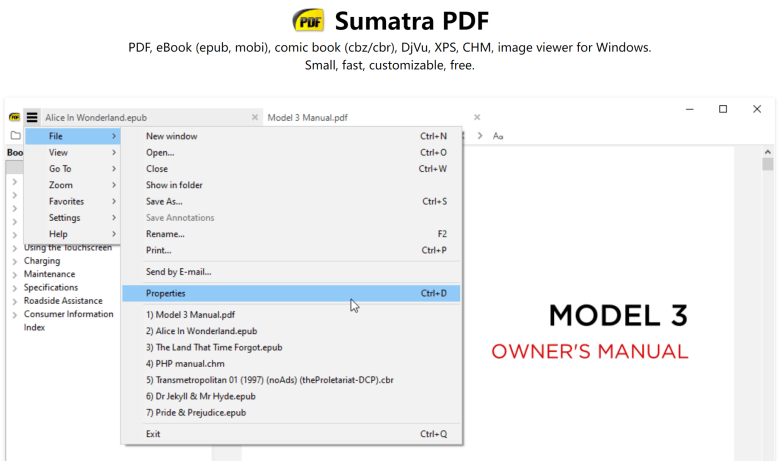The height and width of the screenshot is (461, 780).
Task: Expand the Maintenance bookmark
Action: (15, 275)
